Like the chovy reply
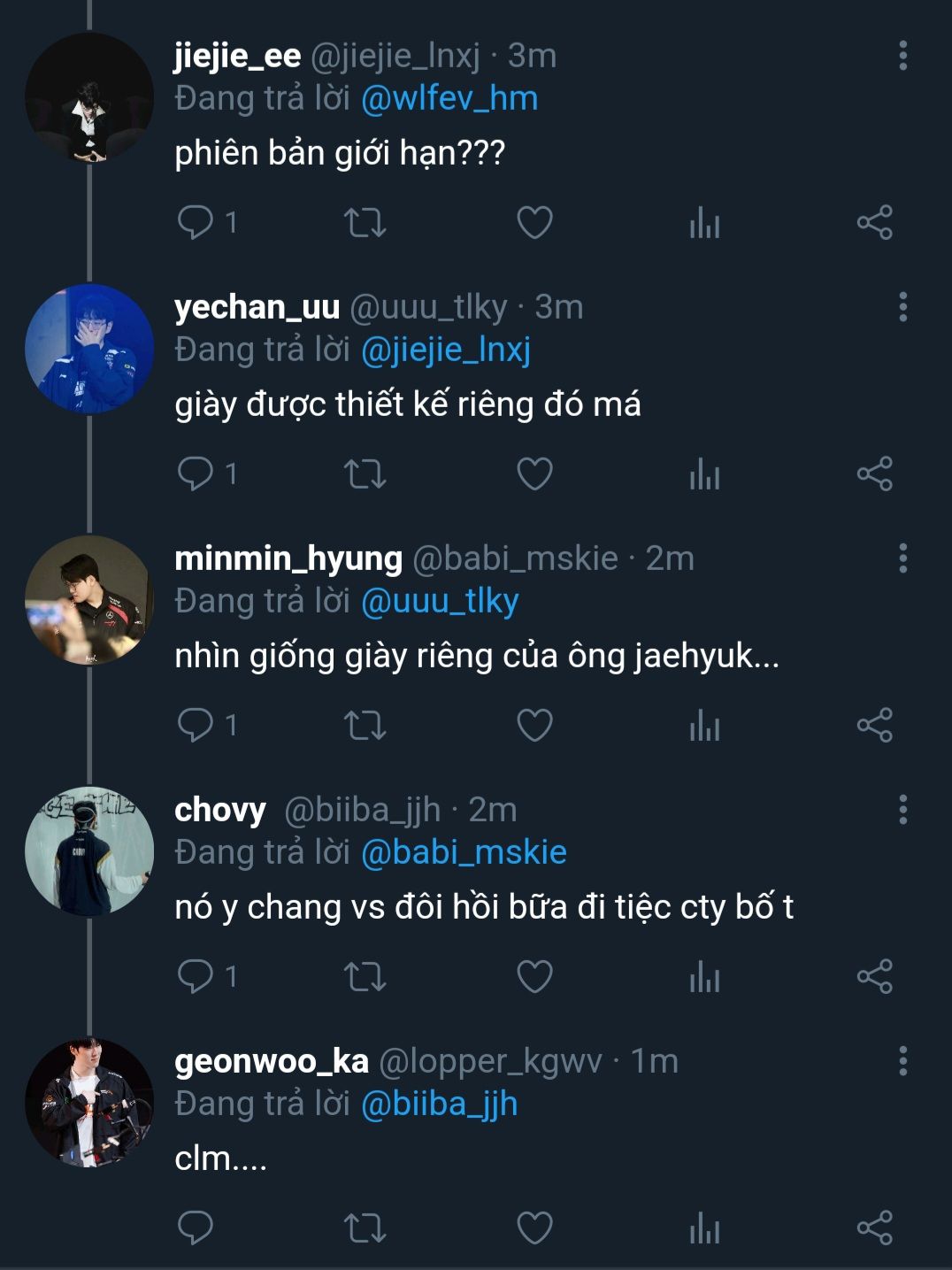The width and height of the screenshot is (952, 1270). coord(534,976)
